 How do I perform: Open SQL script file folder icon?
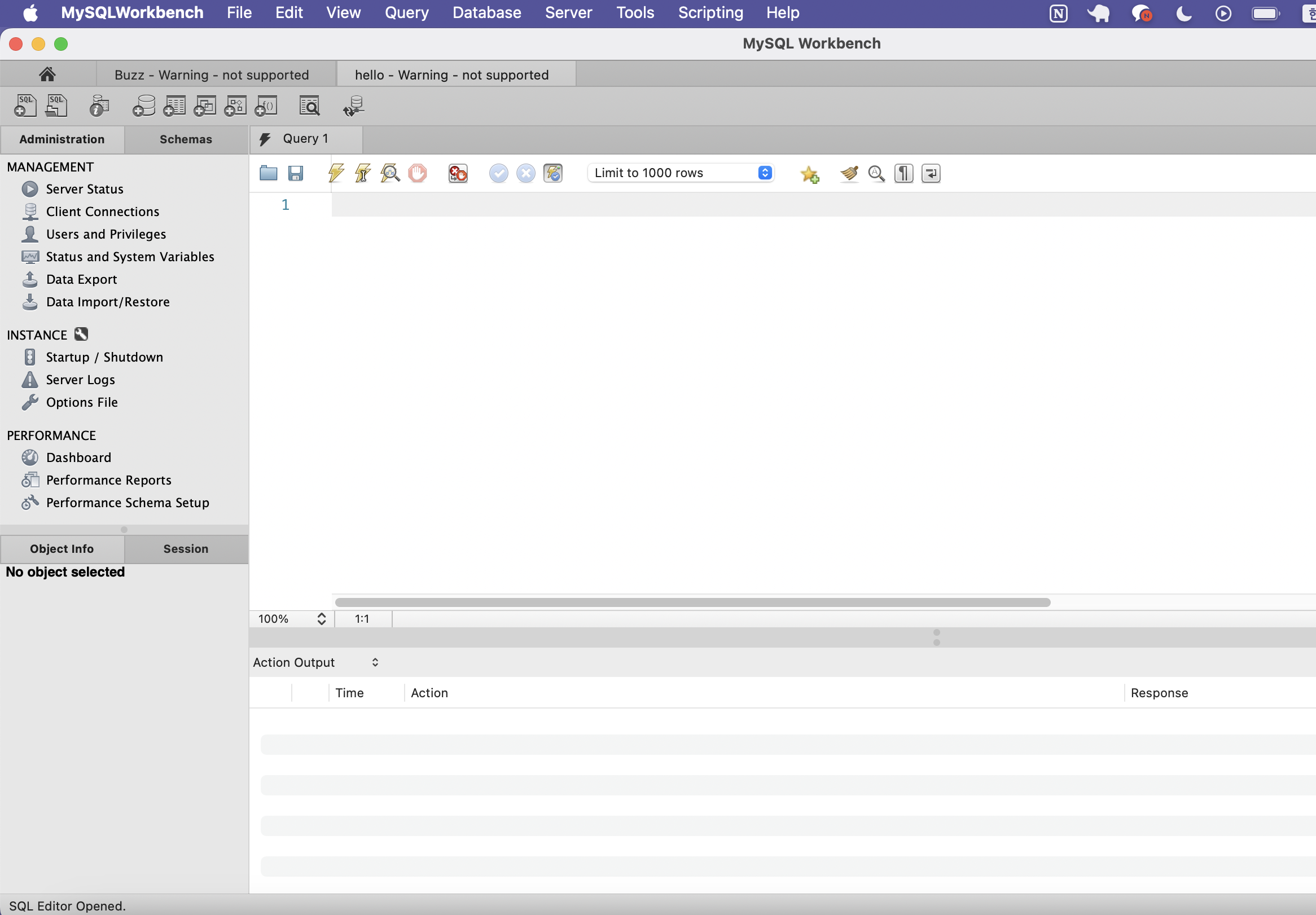(268, 173)
